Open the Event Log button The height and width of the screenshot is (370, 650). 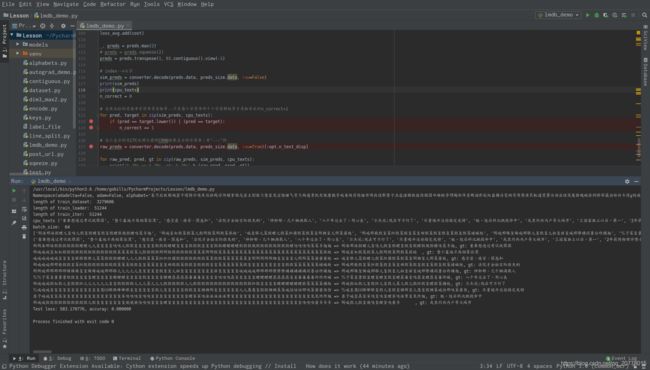pos(621,358)
